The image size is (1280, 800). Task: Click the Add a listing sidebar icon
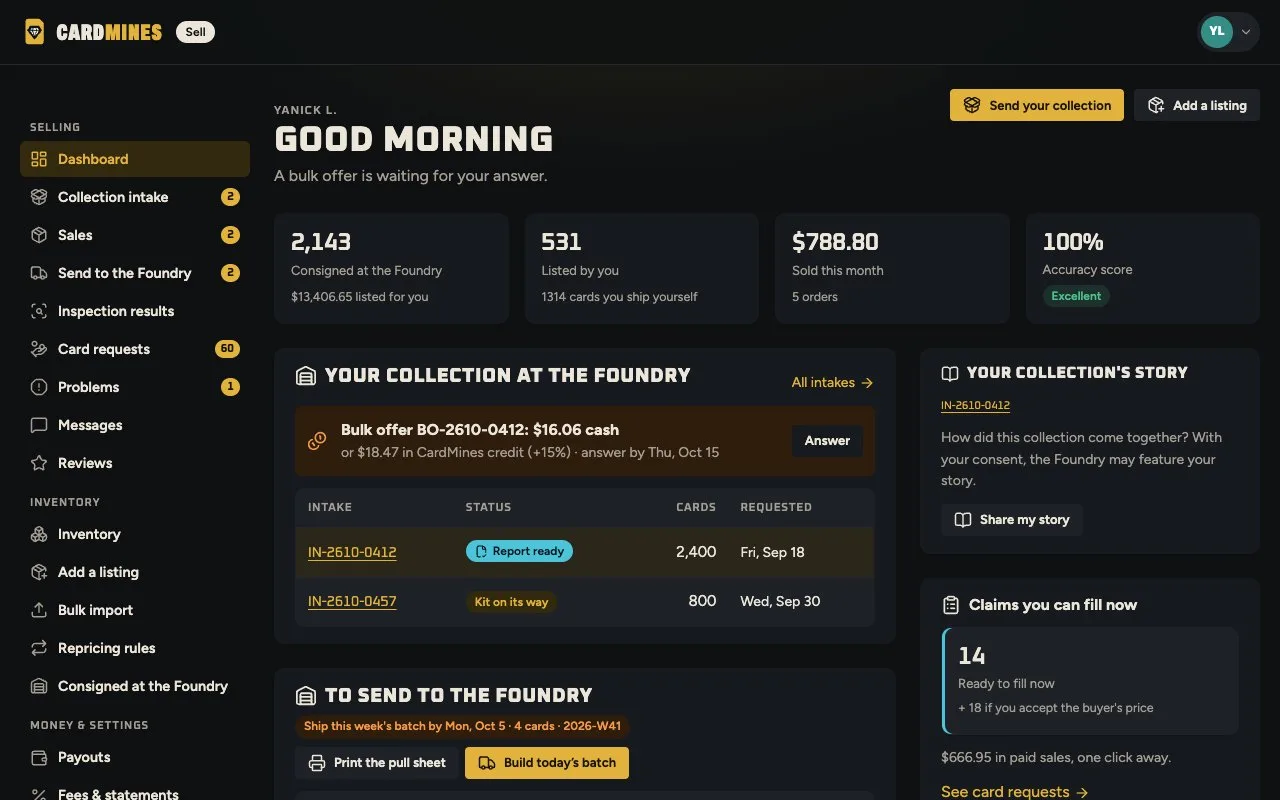[39, 572]
